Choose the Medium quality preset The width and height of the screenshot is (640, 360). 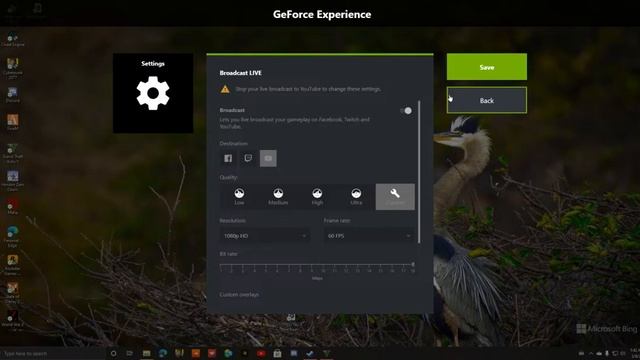pos(278,197)
